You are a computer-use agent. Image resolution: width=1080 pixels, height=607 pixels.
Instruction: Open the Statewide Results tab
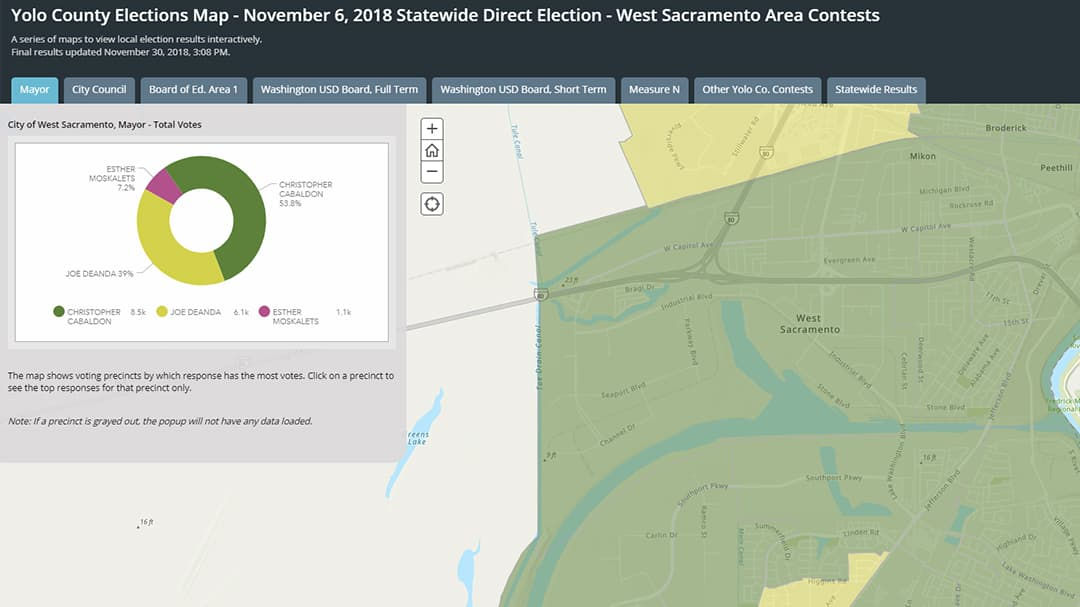click(x=876, y=89)
